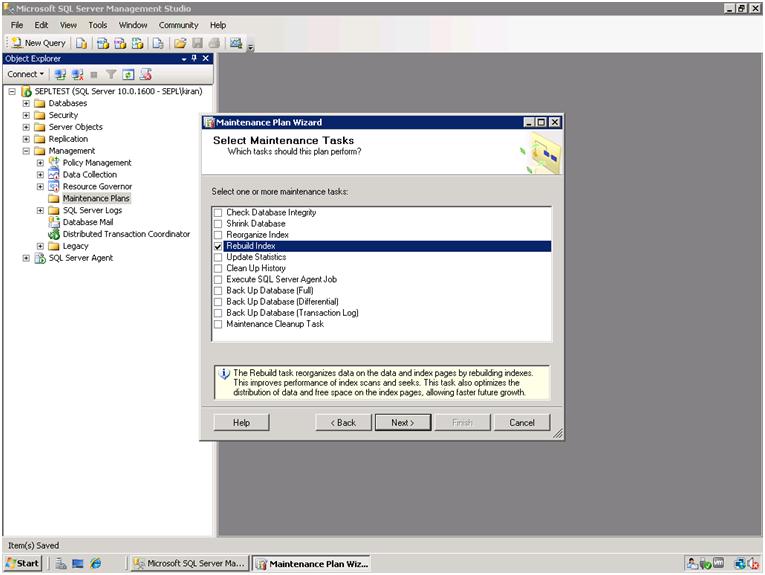Click the Disconnect server icon

[x=77, y=74]
